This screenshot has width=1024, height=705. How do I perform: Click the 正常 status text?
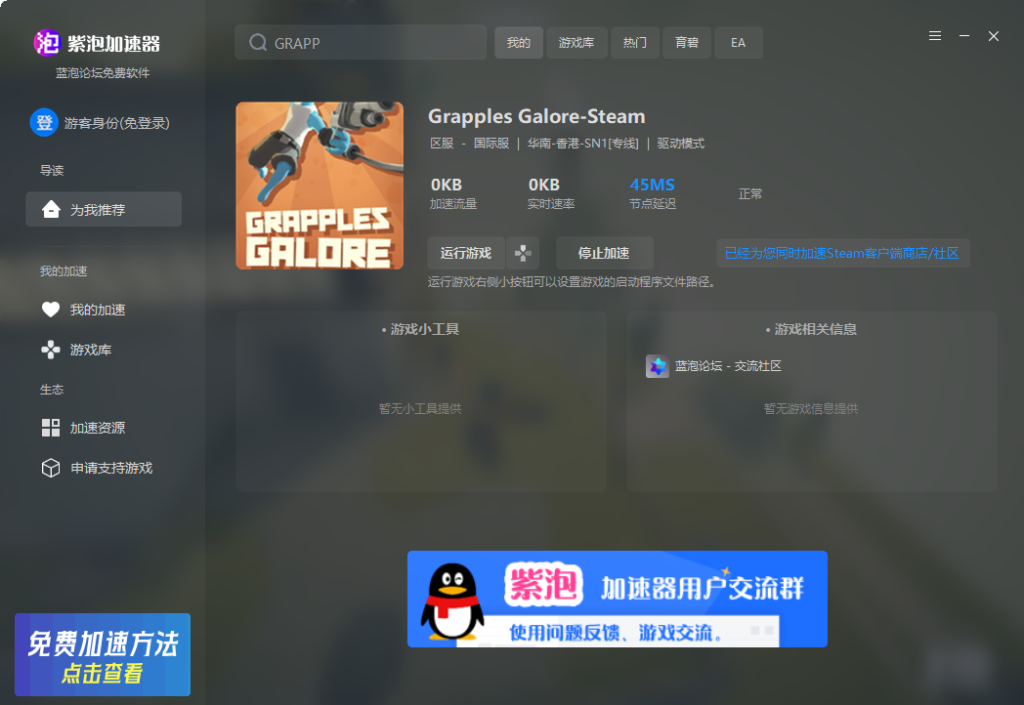[750, 194]
